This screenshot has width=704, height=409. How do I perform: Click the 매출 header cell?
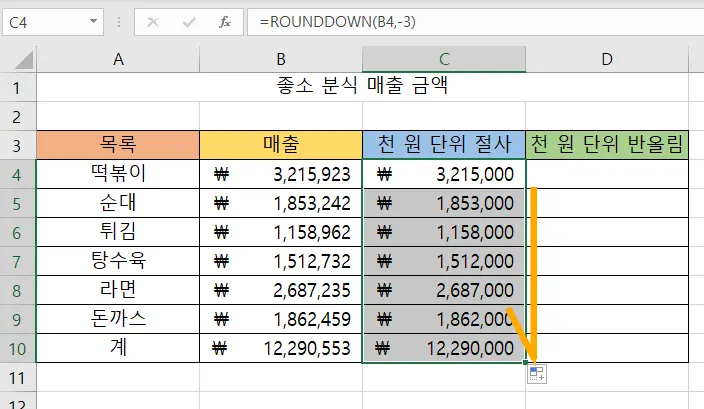click(x=281, y=145)
